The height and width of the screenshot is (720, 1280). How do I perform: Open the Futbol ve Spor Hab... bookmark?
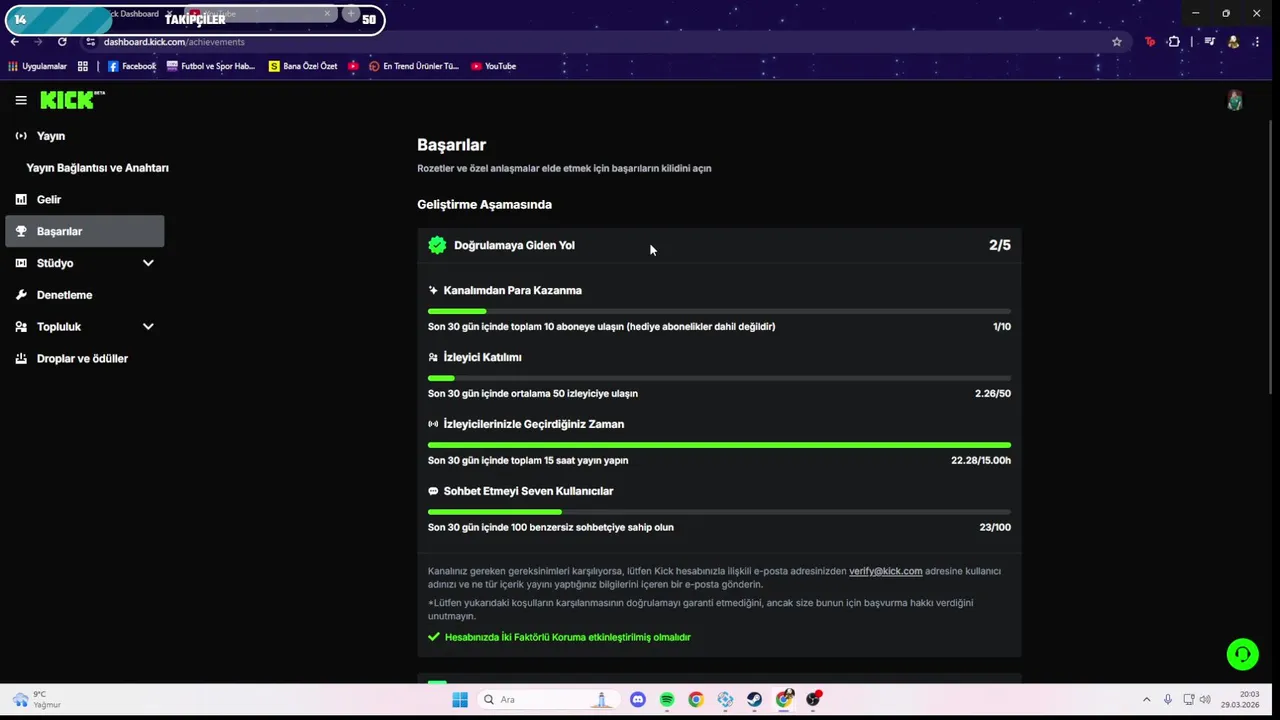point(211,66)
